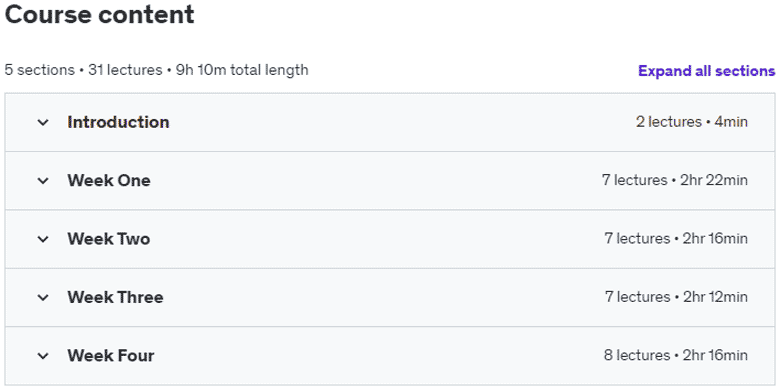Expand the Introduction section chevron
The height and width of the screenshot is (390, 780).
coord(43,122)
